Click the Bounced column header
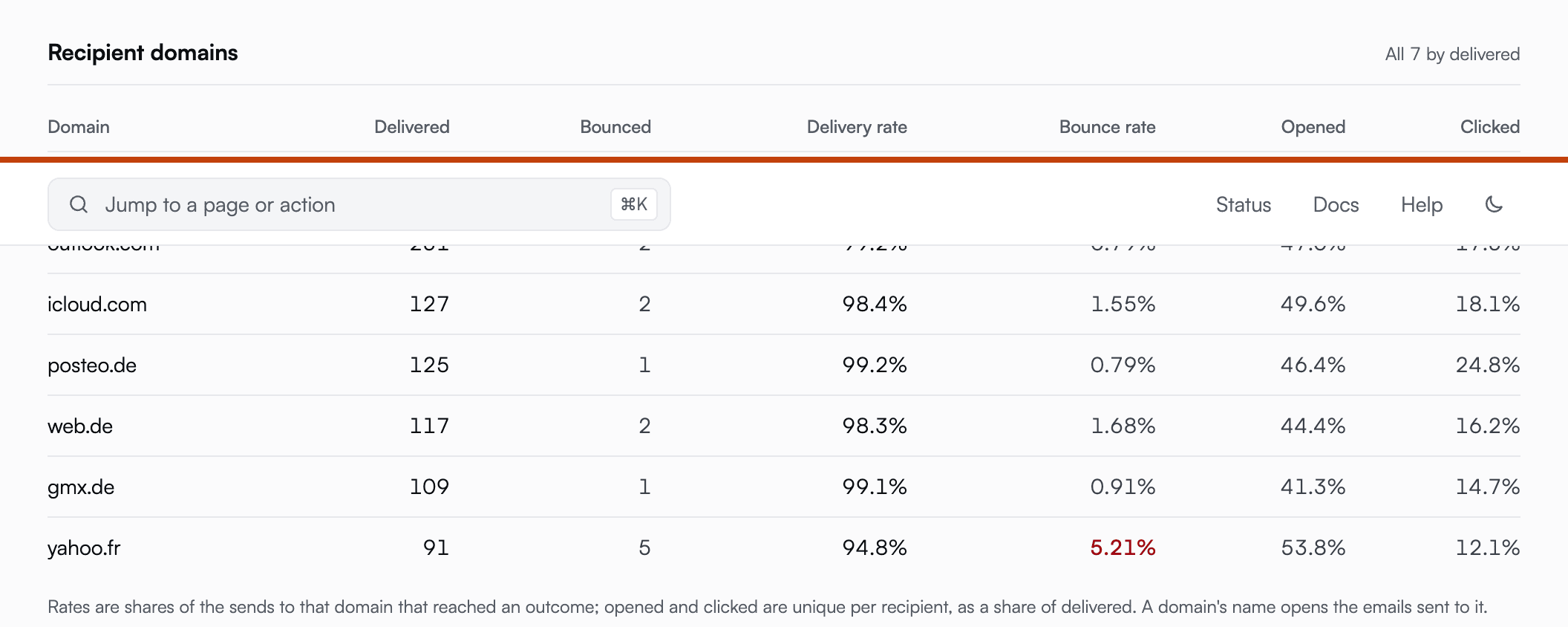 615,127
